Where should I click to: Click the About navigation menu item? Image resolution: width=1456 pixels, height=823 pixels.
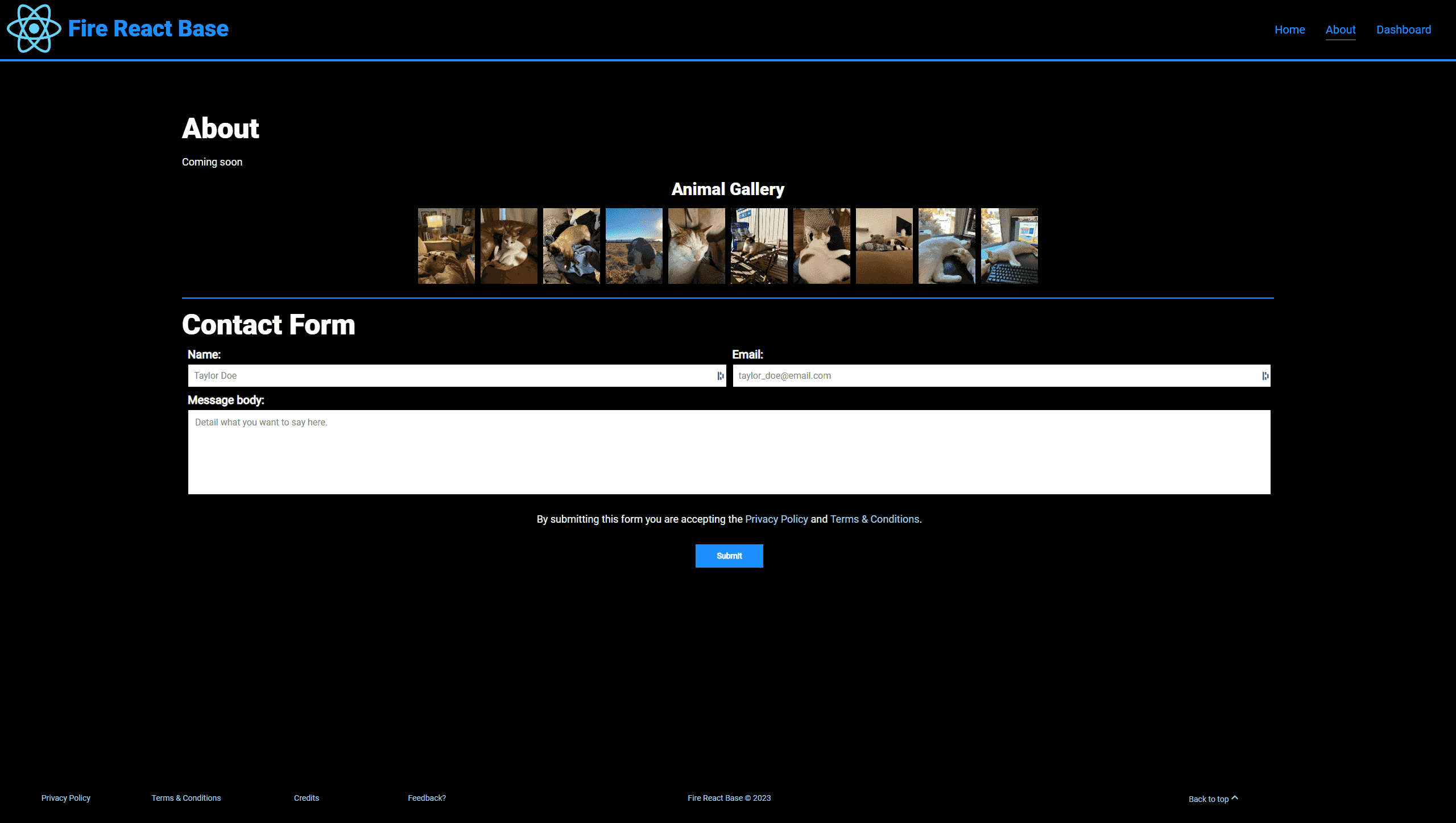[1340, 29]
